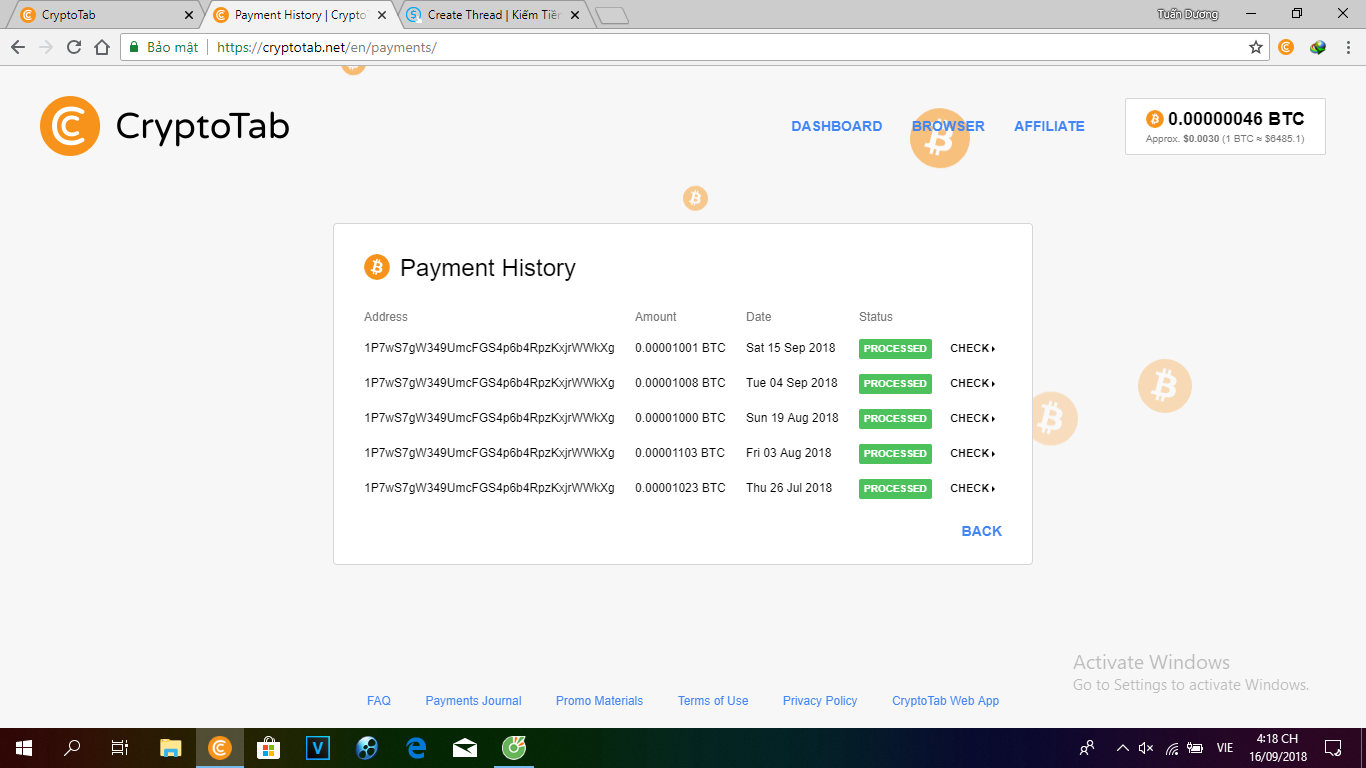Open the CryptoTab extension icon in toolbar

coord(1286,47)
